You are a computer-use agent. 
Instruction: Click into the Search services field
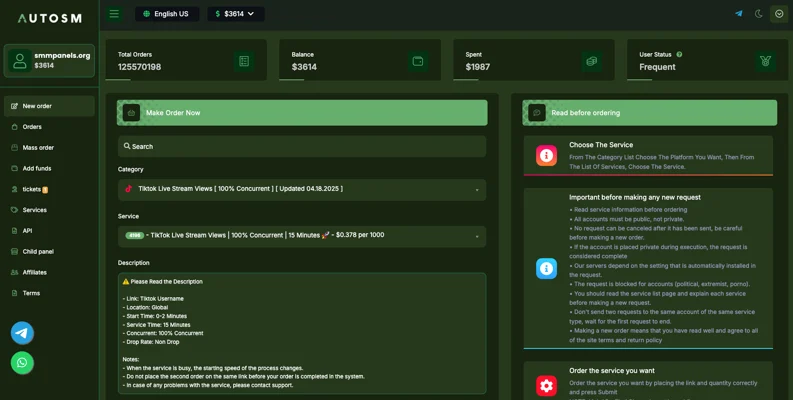[302, 146]
